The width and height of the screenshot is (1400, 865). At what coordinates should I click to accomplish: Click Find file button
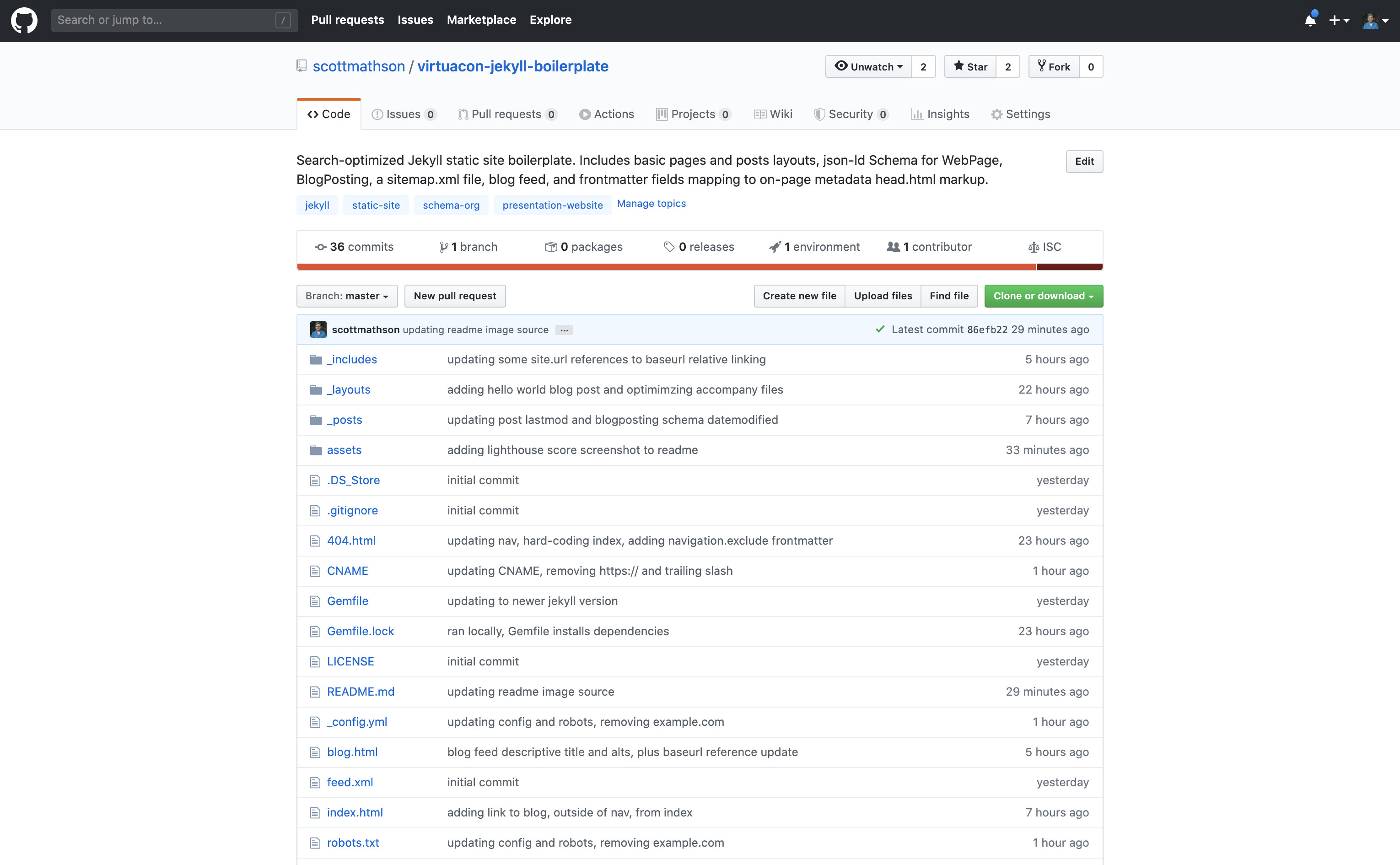coord(949,296)
